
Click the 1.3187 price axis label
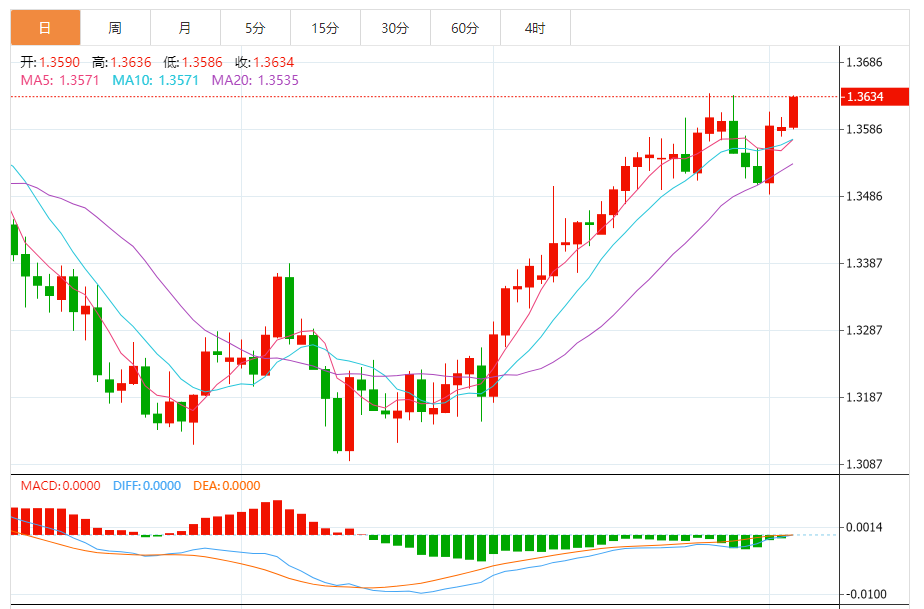point(864,397)
